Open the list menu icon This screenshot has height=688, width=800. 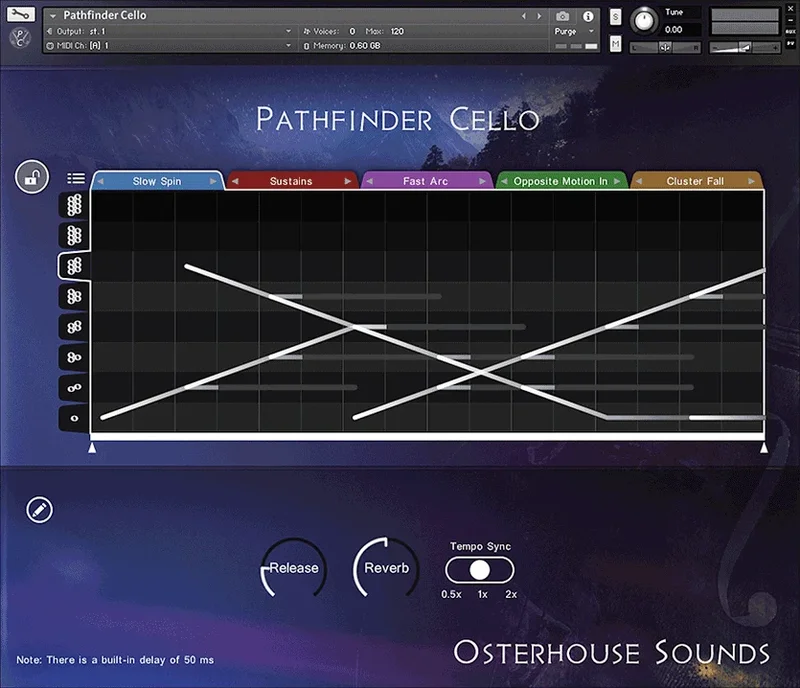click(x=76, y=178)
